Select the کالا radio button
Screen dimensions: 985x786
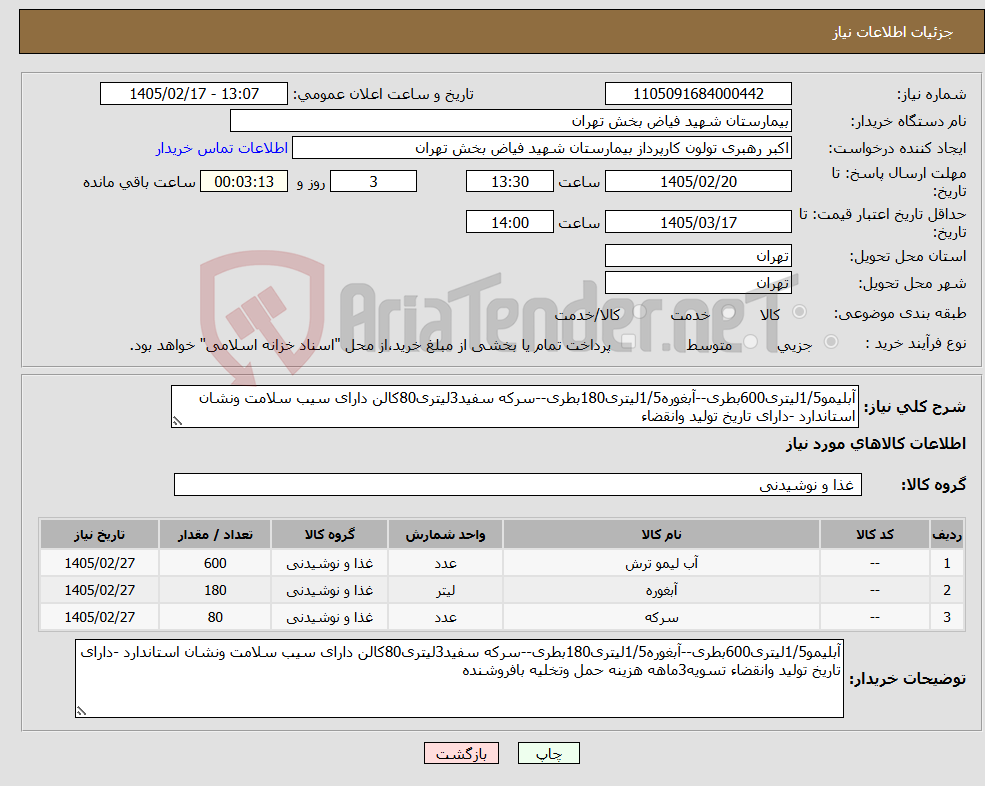click(x=800, y=312)
